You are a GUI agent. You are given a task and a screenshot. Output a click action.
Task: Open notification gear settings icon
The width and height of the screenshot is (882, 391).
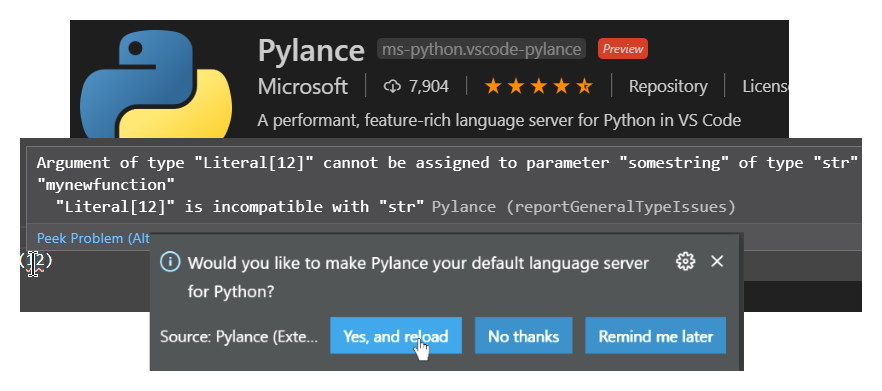point(685,262)
